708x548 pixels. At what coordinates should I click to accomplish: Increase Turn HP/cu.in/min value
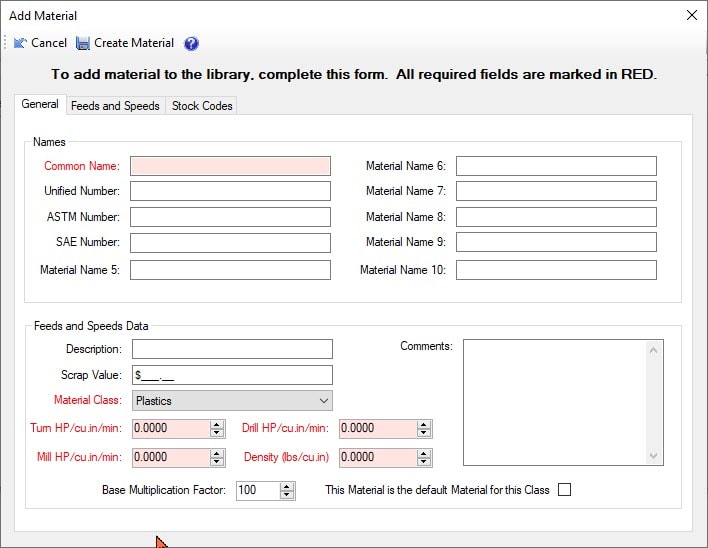[x=217, y=424]
